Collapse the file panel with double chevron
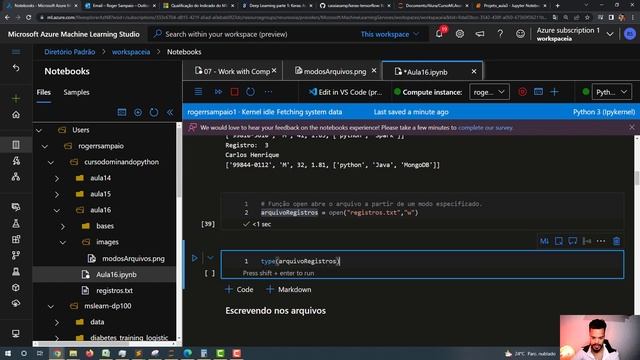640x360 pixels. 170,112
